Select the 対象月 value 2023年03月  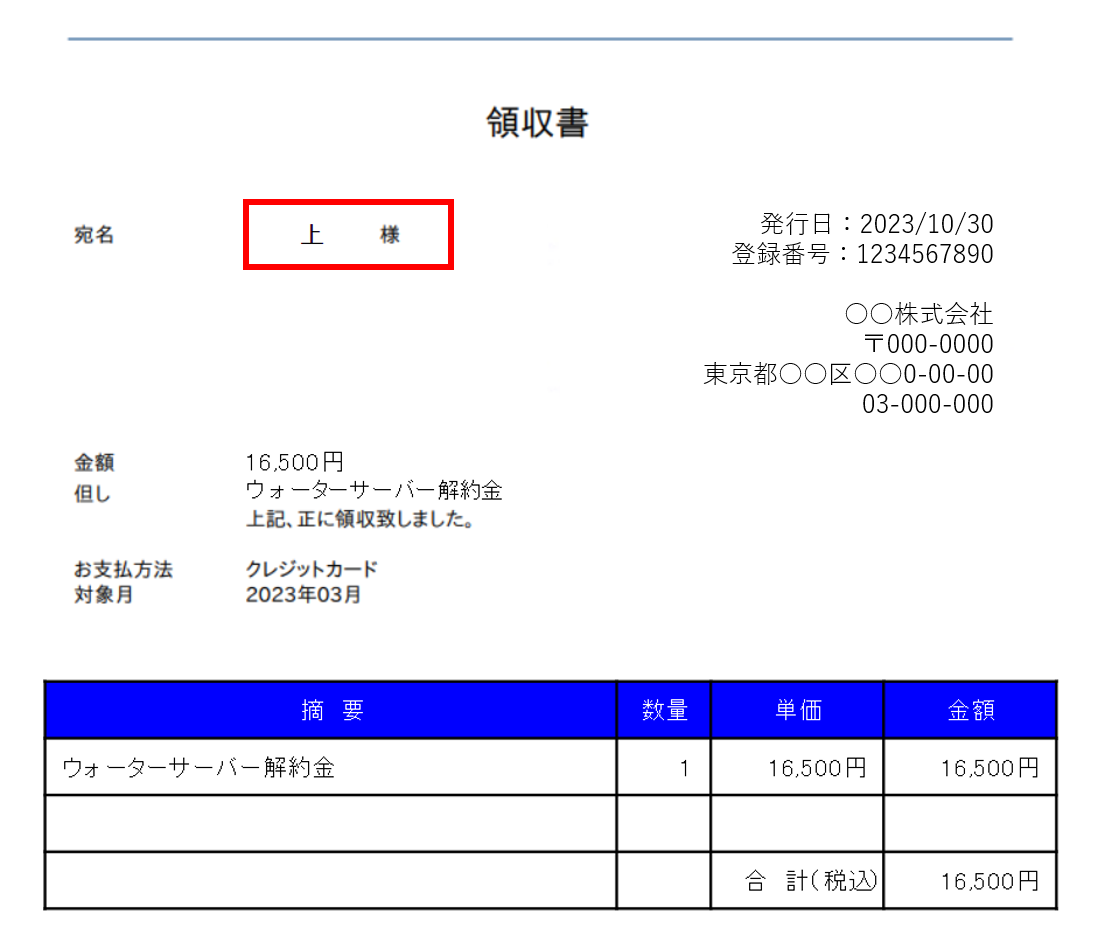pyautogui.click(x=304, y=596)
